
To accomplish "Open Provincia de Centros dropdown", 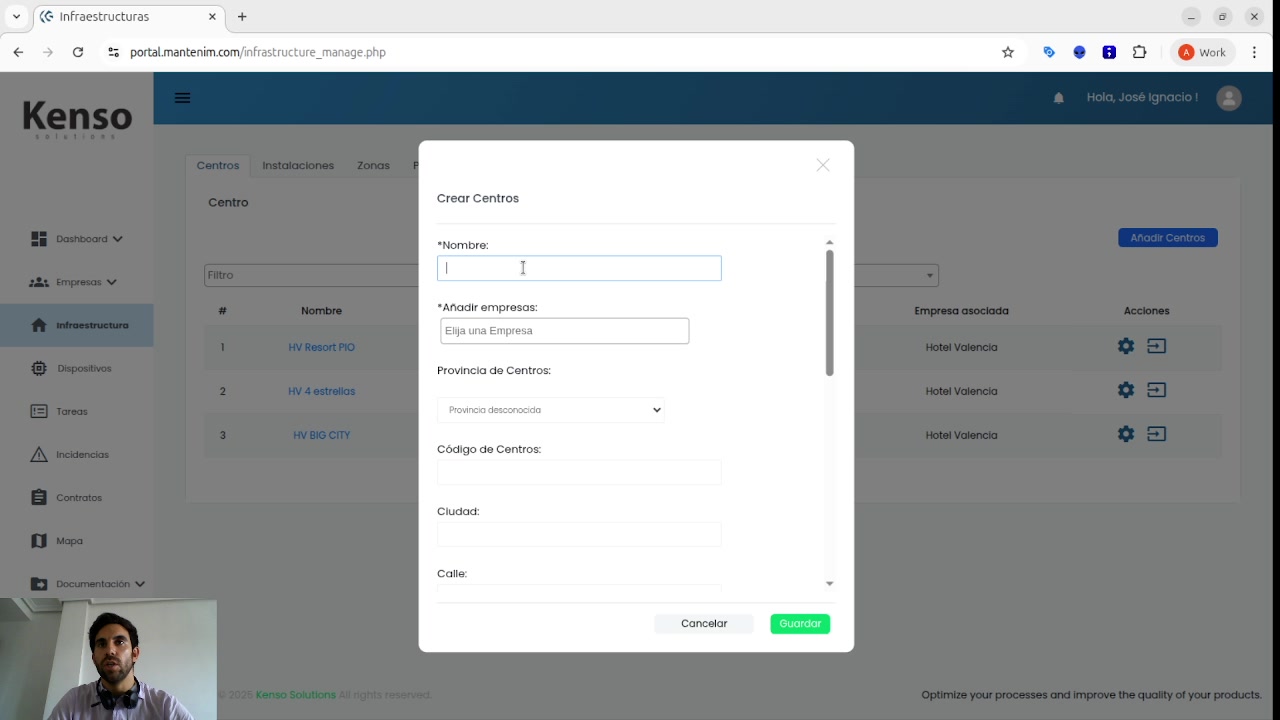I will pyautogui.click(x=551, y=410).
